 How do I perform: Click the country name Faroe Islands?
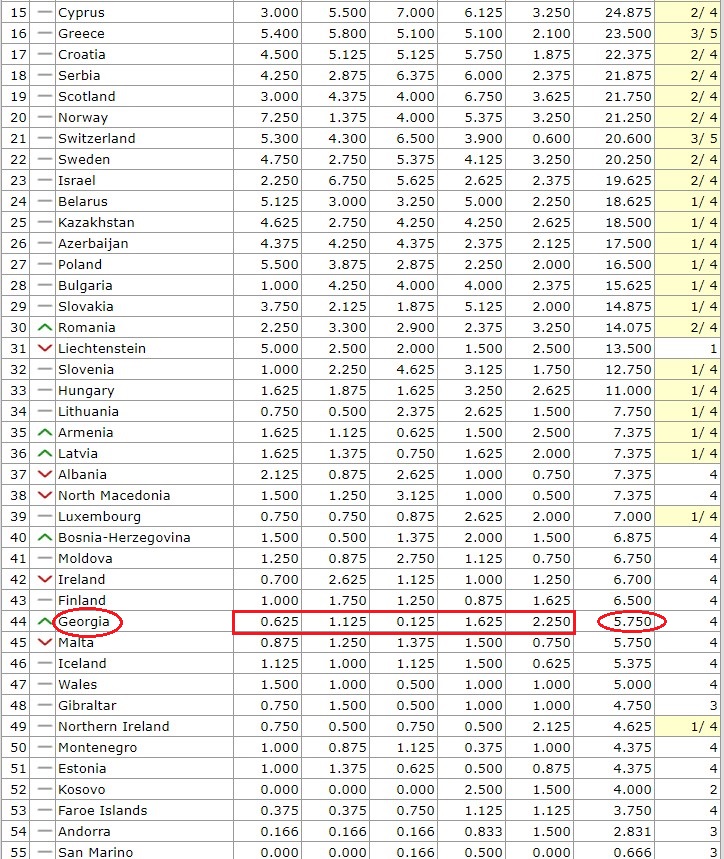[102, 810]
